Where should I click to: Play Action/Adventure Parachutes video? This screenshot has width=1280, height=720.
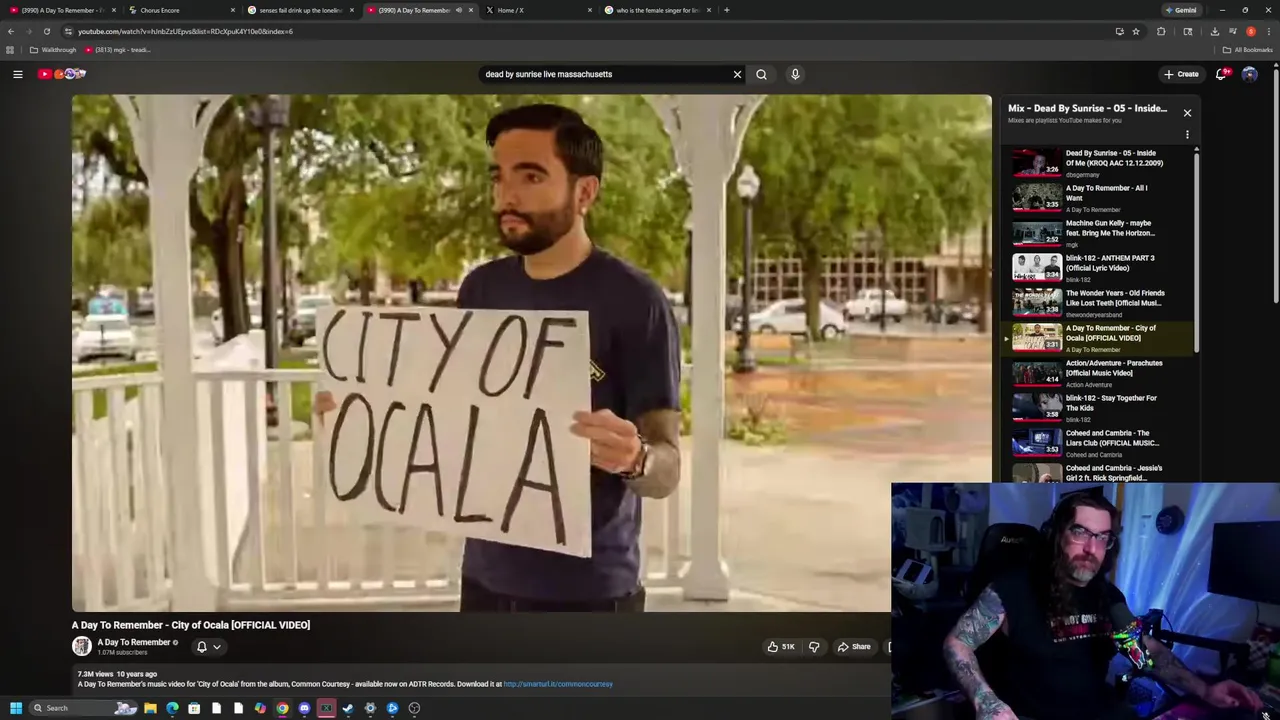coord(1098,373)
